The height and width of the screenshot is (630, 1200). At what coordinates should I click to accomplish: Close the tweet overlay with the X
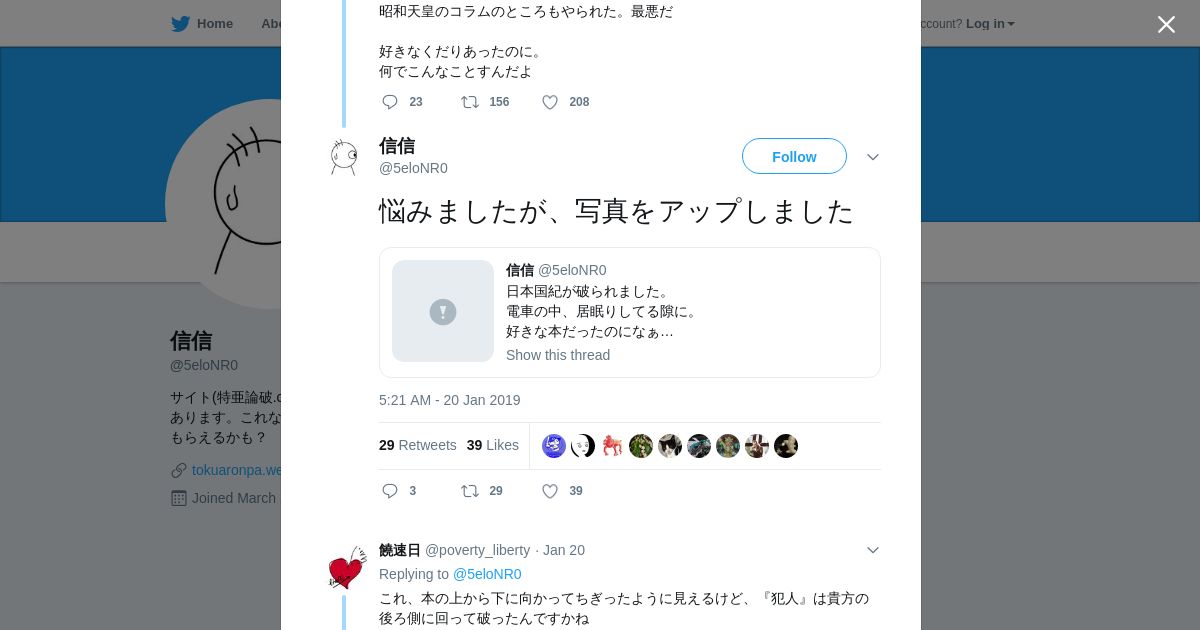[x=1166, y=24]
